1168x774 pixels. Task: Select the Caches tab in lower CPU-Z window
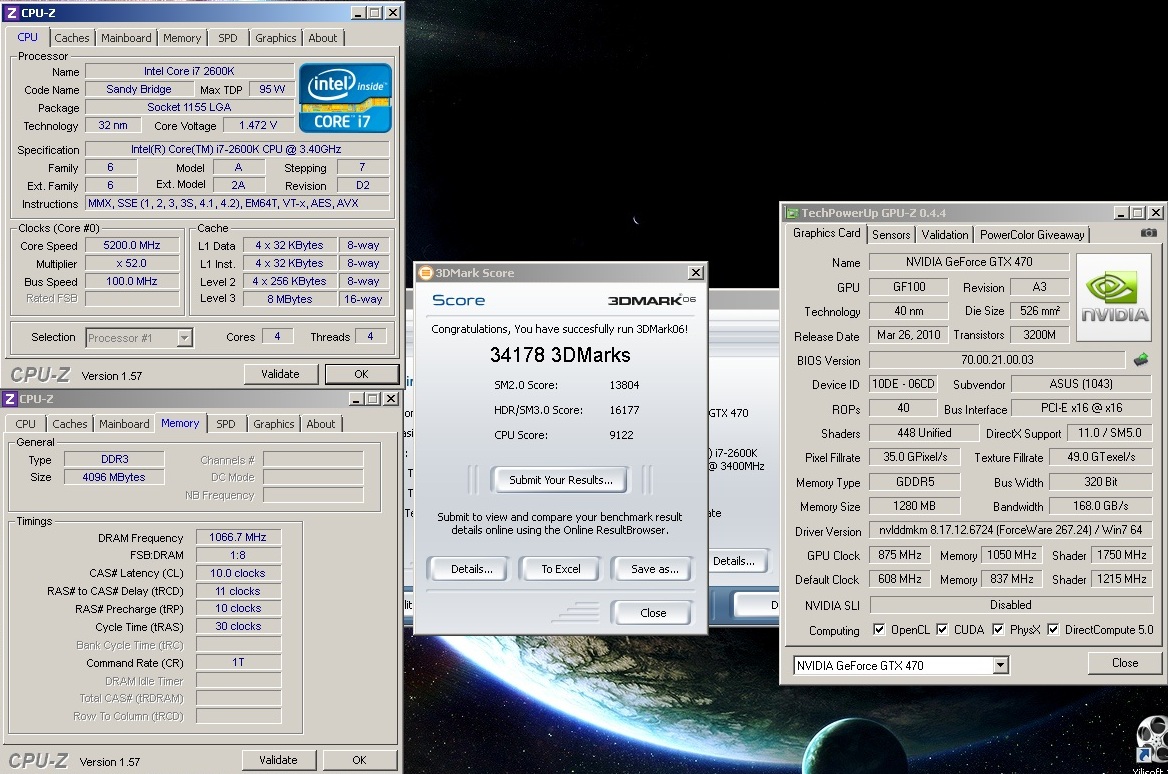pyautogui.click(x=70, y=424)
